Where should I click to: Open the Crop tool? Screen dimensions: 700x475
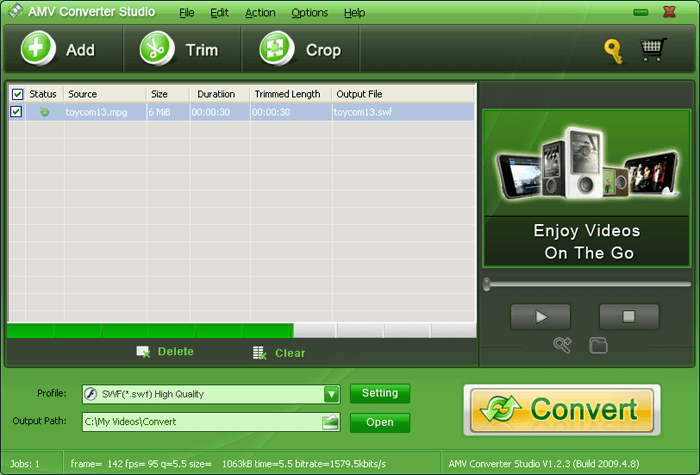[x=277, y=48]
